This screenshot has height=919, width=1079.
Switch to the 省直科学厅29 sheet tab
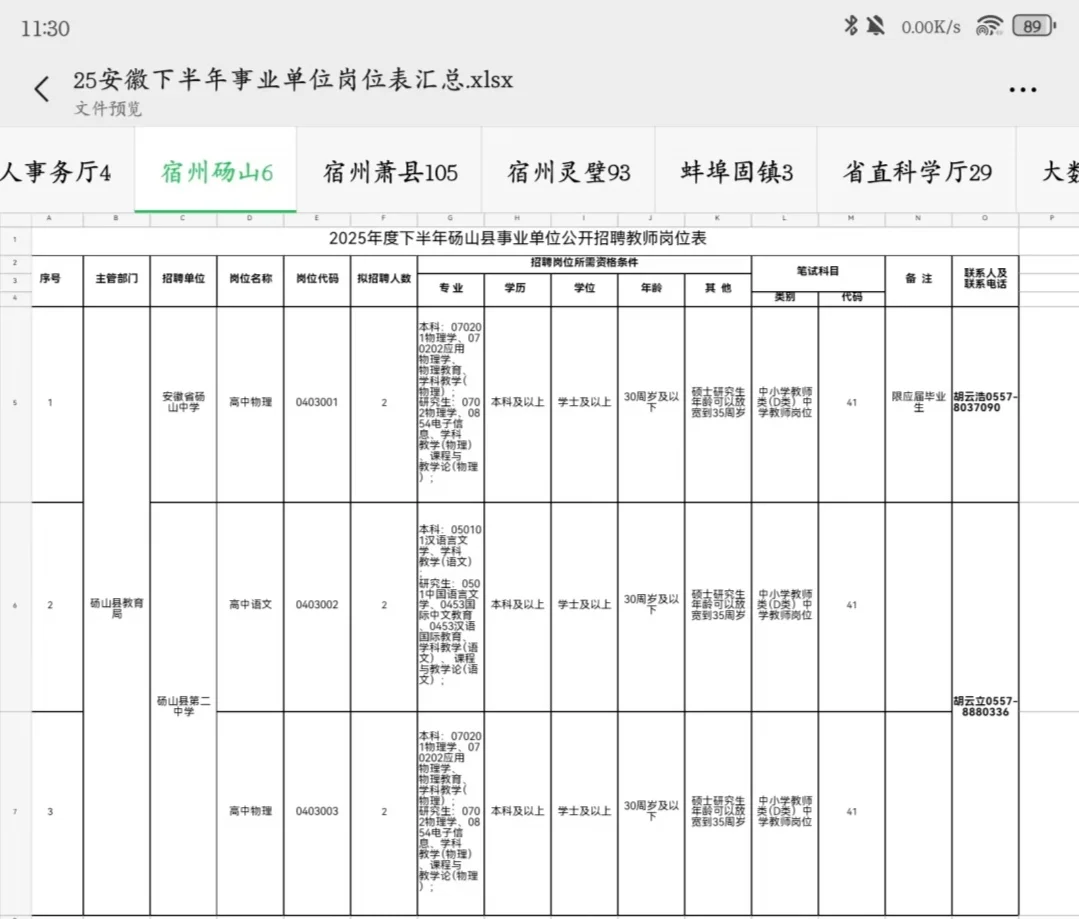917,171
